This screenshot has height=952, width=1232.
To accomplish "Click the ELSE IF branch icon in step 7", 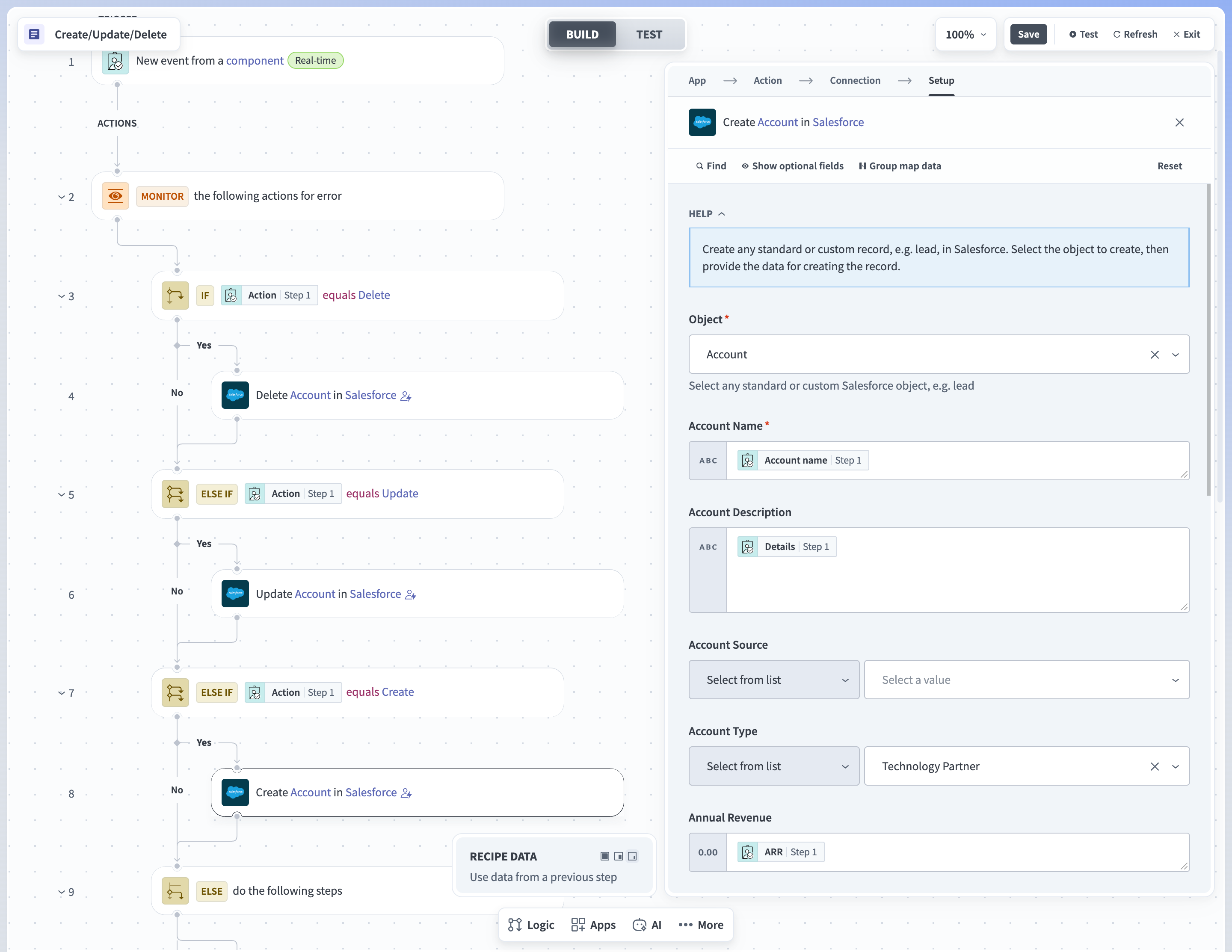I will click(175, 692).
